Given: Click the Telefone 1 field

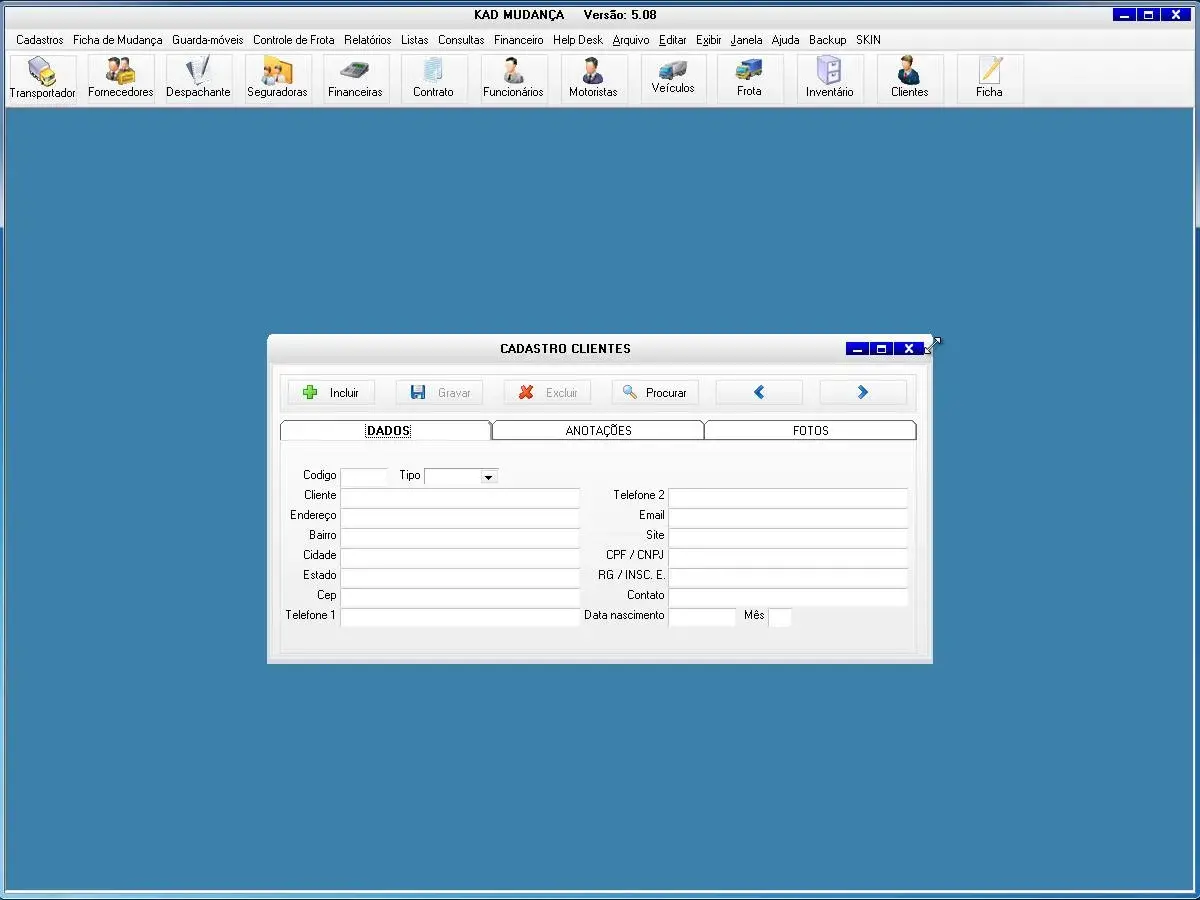Looking at the screenshot, I should coord(460,617).
